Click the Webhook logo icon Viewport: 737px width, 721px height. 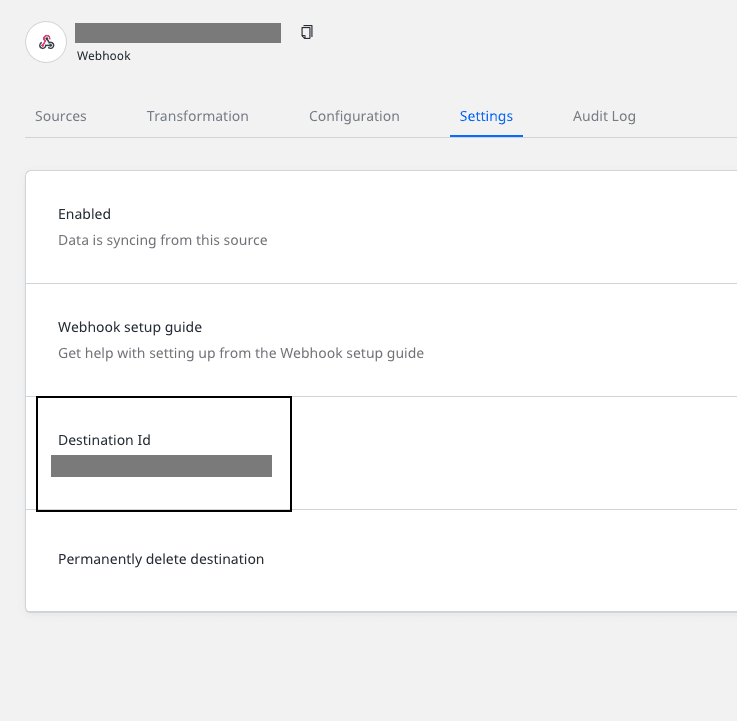pos(46,43)
